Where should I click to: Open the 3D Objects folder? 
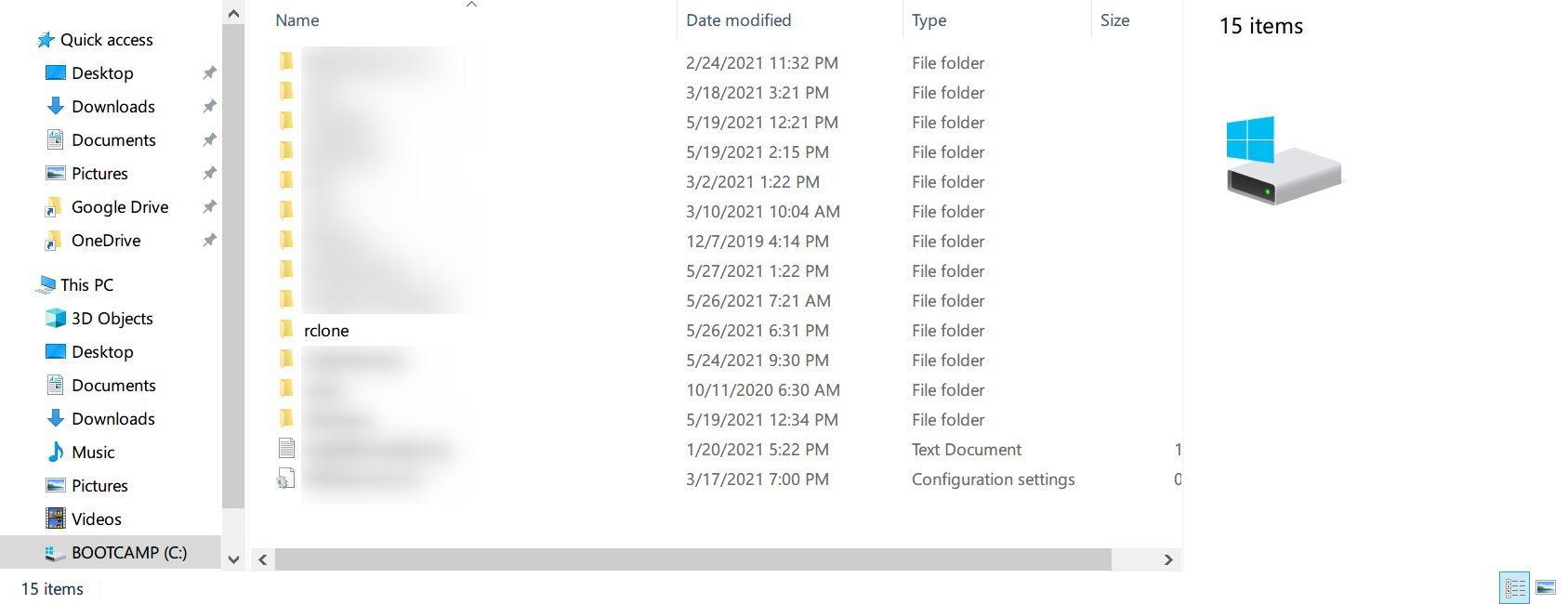click(112, 318)
